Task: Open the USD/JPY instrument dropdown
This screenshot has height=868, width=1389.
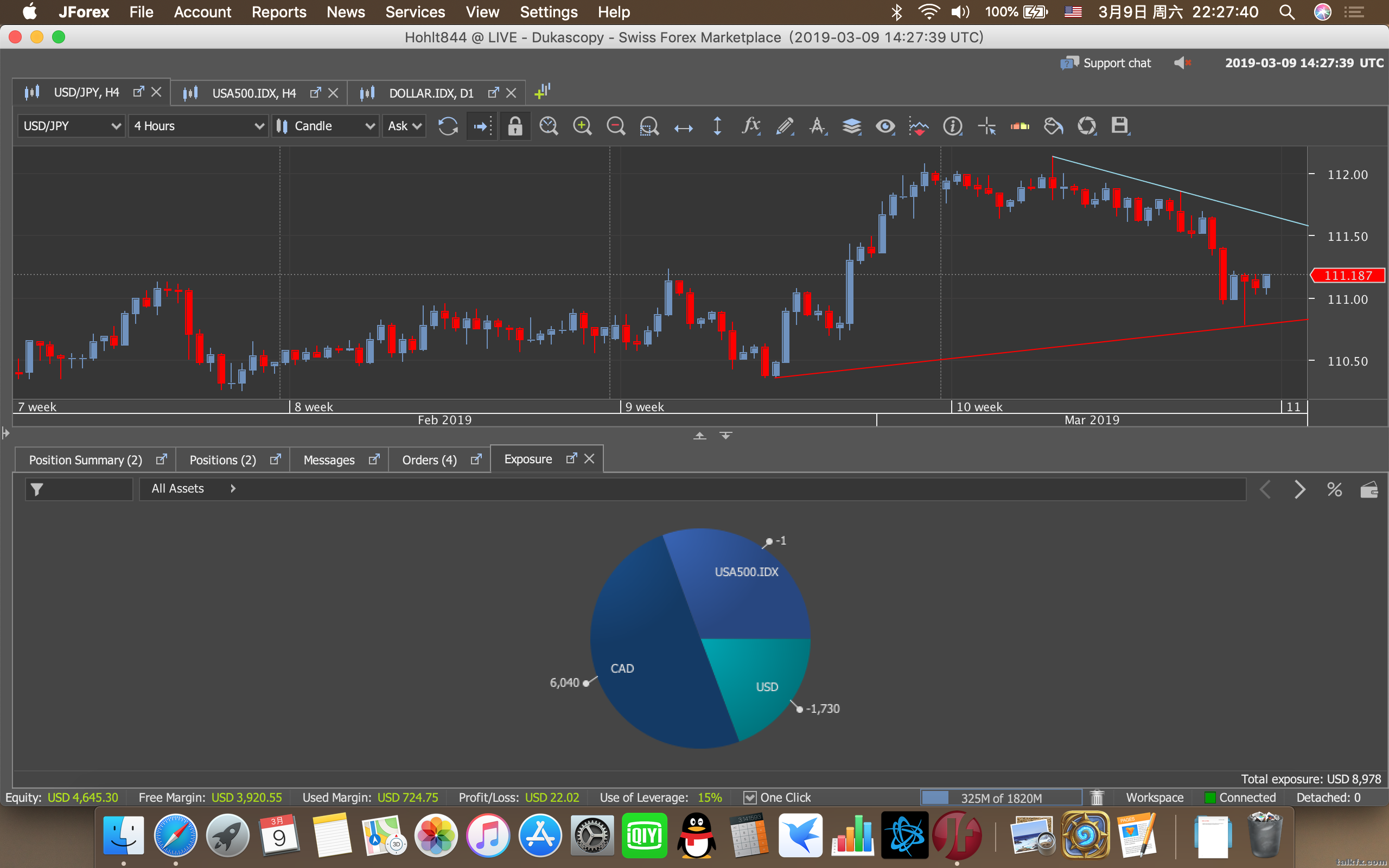Action: coord(71,126)
